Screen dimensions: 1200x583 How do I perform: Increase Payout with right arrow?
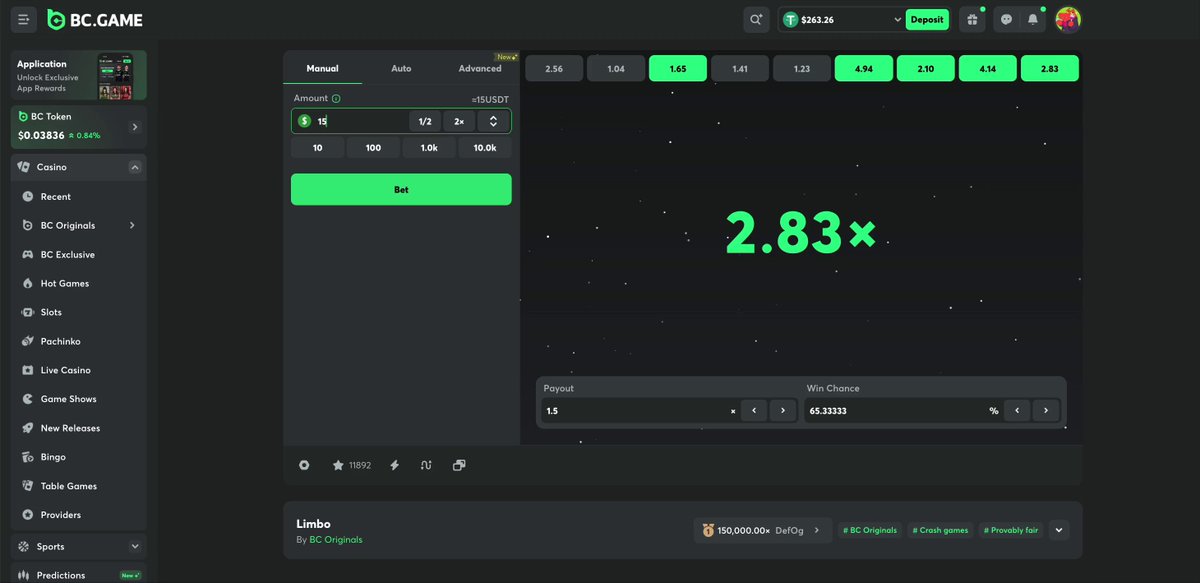click(x=783, y=410)
